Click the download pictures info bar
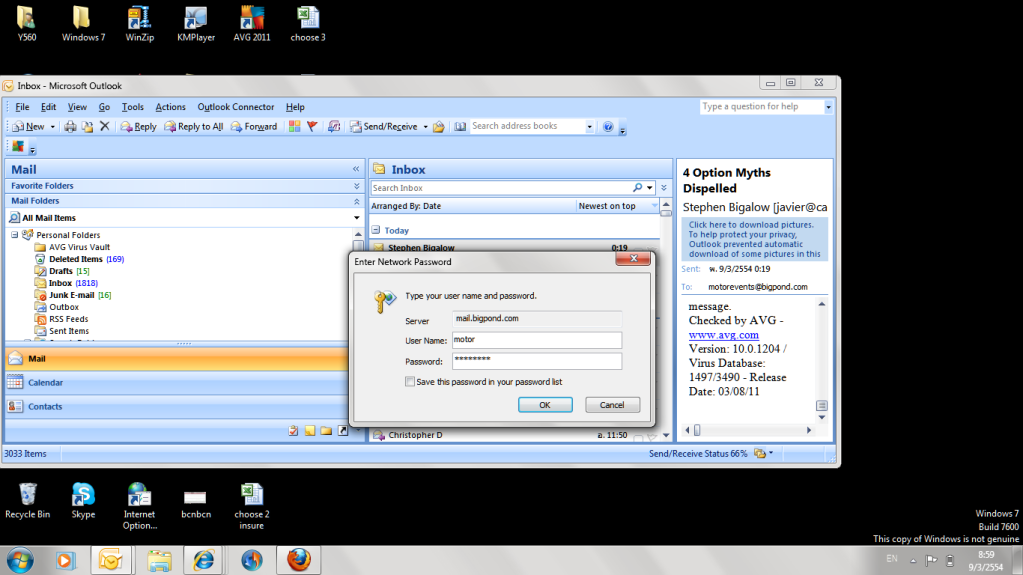The width and height of the screenshot is (1023, 575). 755,240
